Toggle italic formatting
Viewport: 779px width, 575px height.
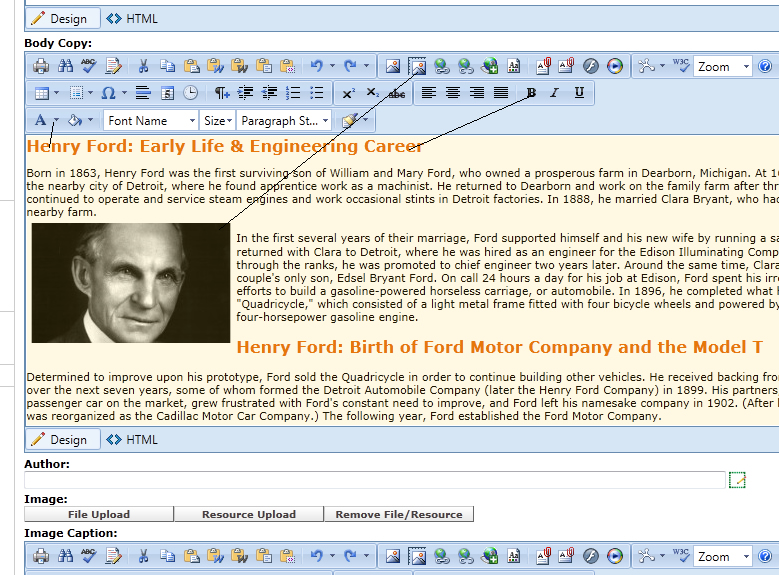pos(555,93)
